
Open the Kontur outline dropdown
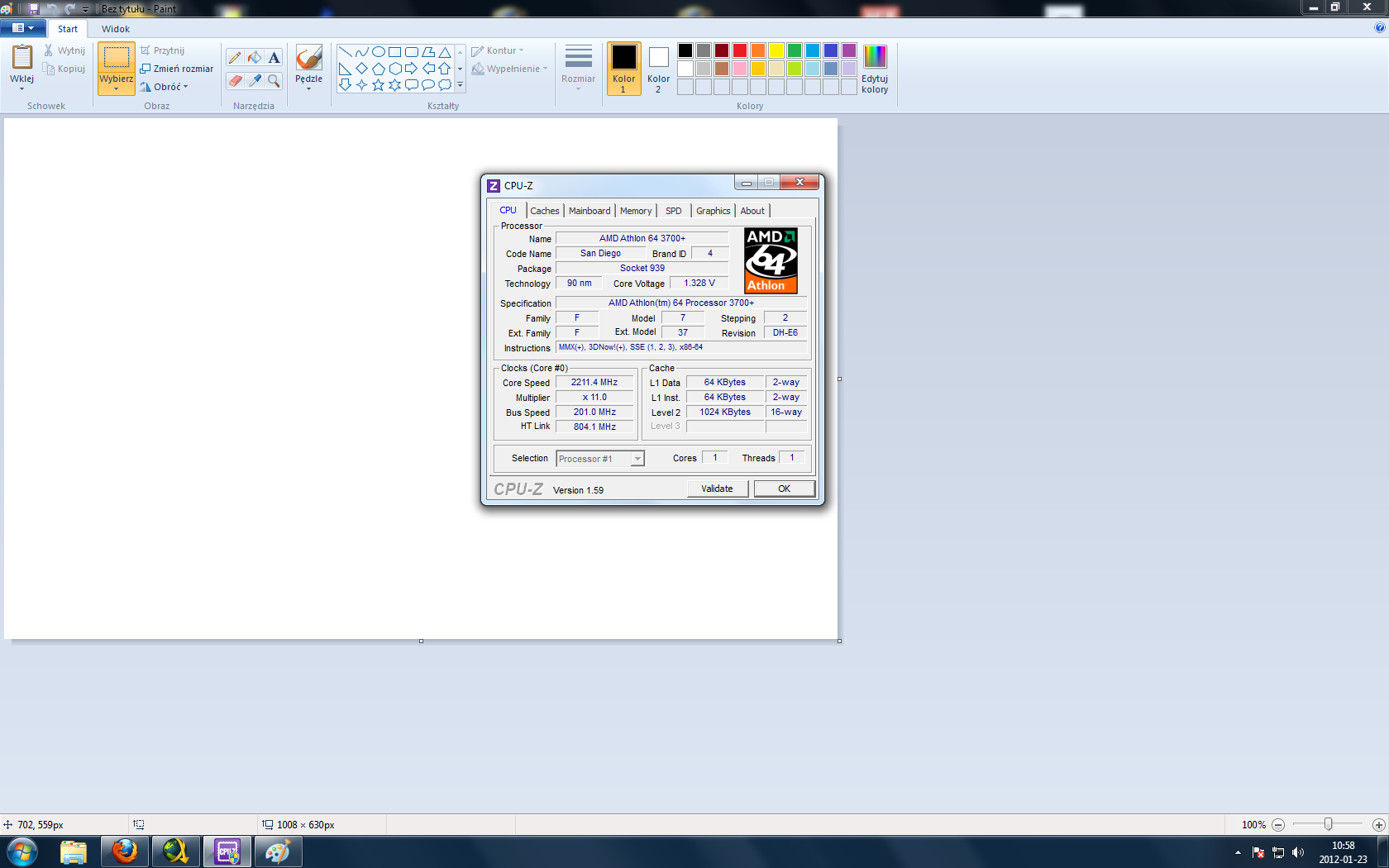point(498,50)
